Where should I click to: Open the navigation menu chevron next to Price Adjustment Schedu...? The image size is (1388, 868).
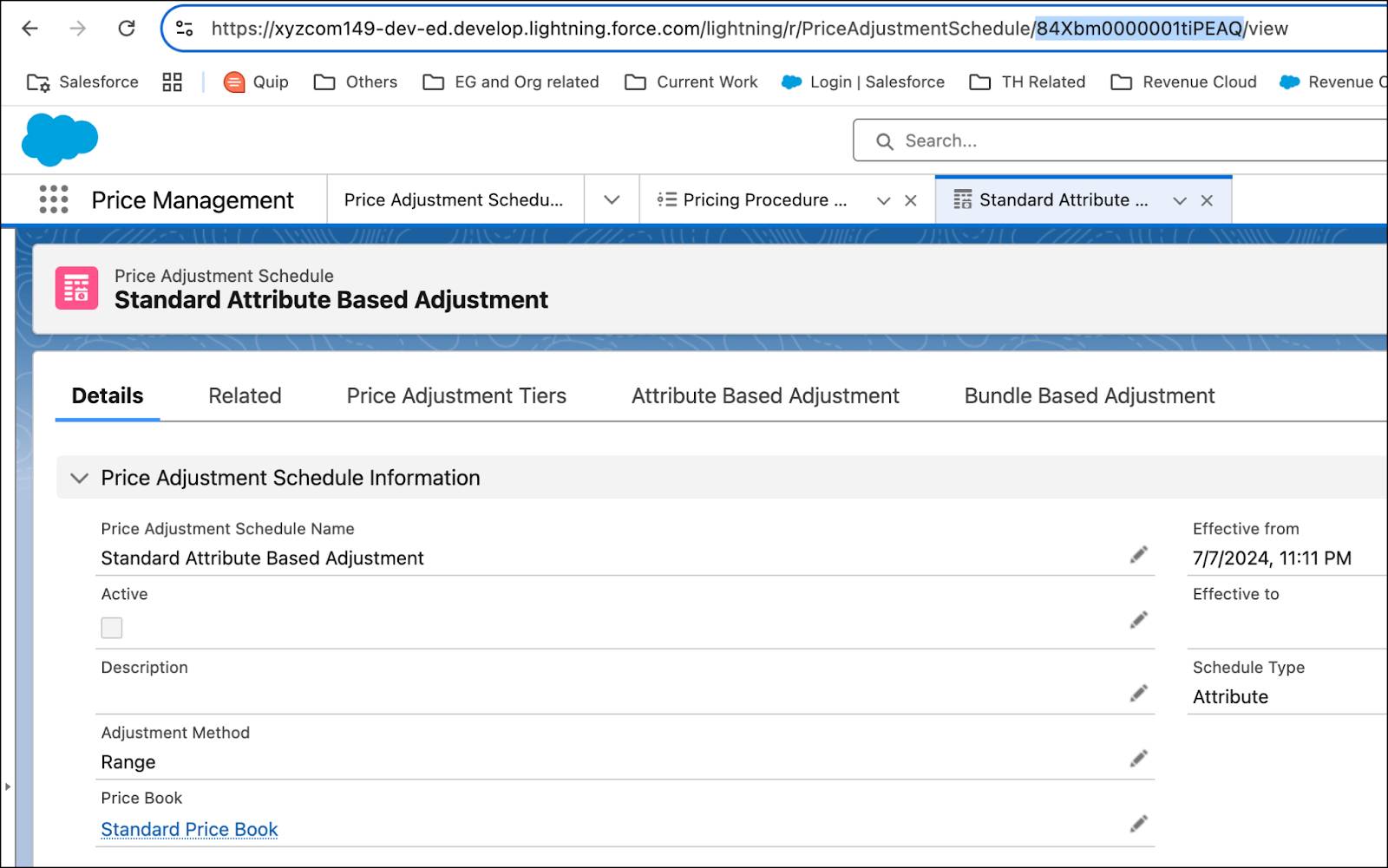(x=612, y=200)
